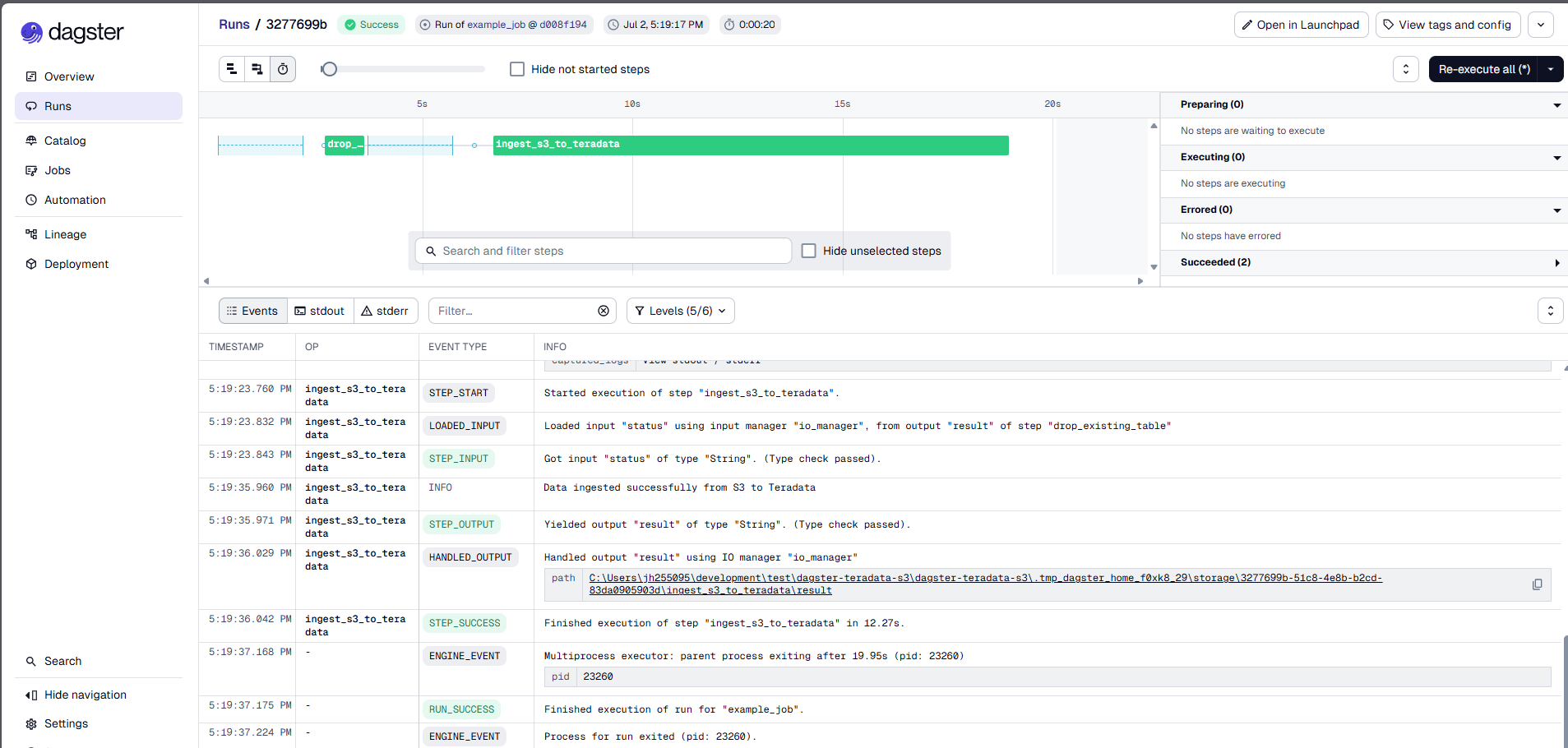Switch to the stdout tab
Viewport: 1568px width, 748px height.
(x=320, y=311)
